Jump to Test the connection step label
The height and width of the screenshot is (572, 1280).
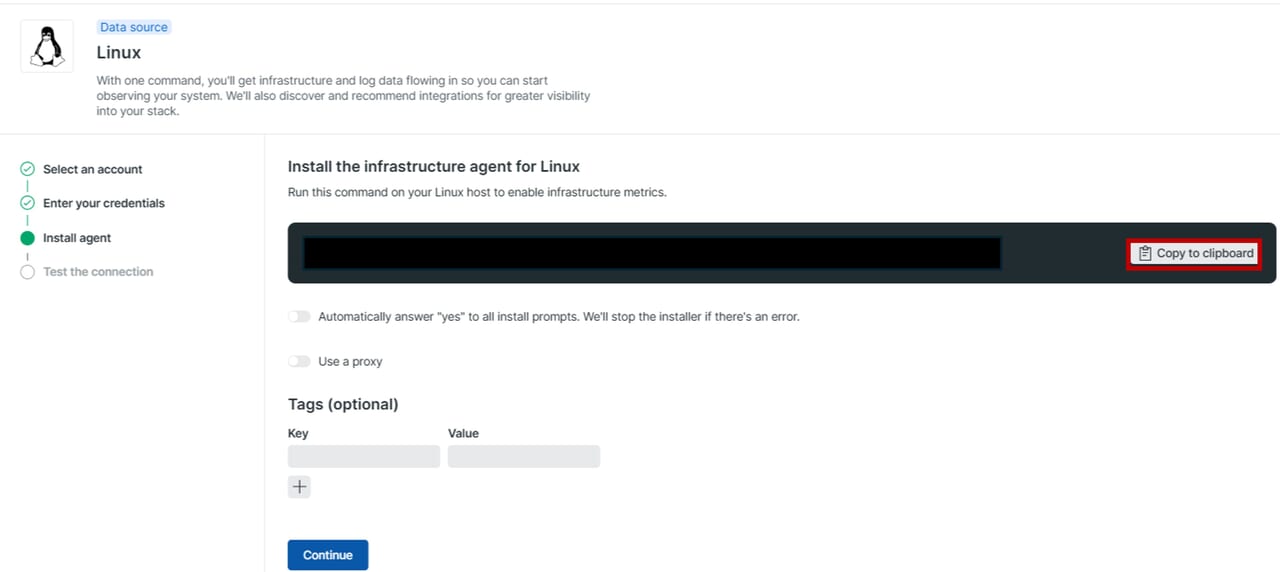[x=98, y=272]
